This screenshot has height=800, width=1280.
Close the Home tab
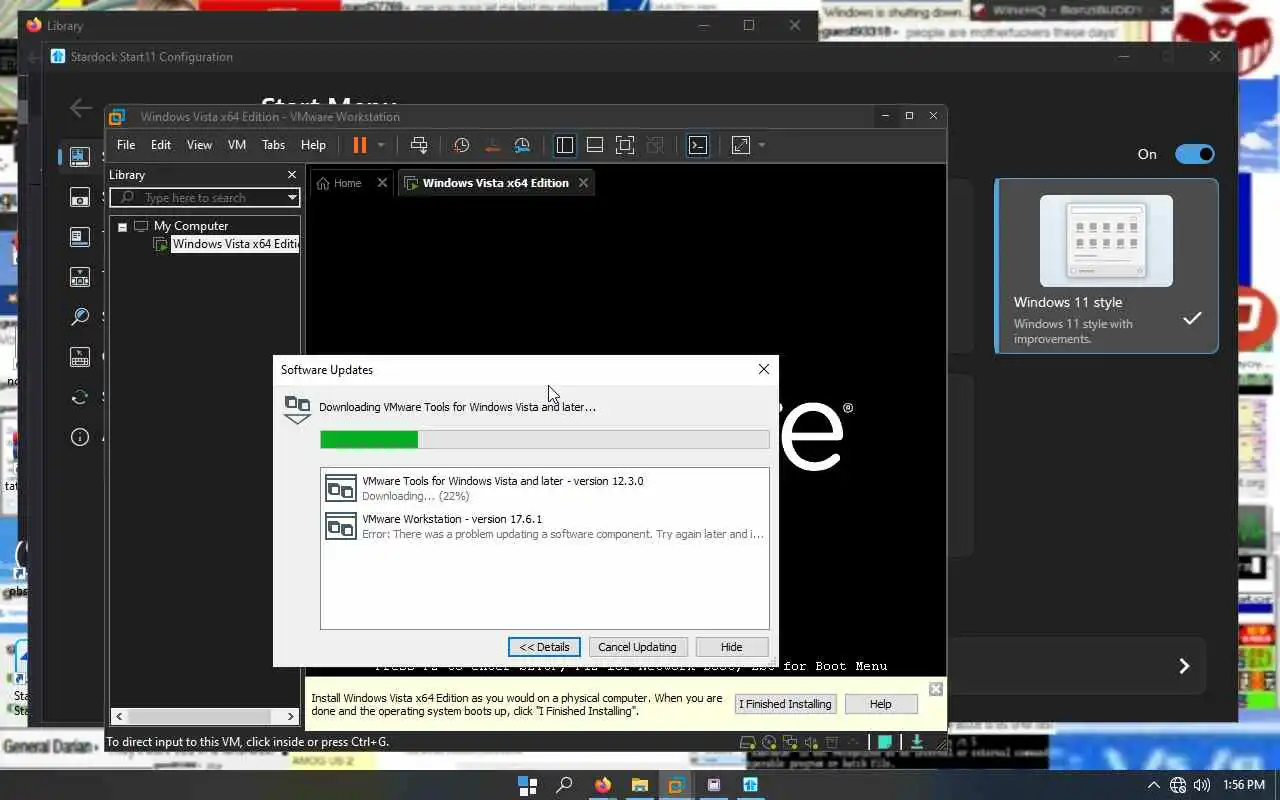pos(382,183)
